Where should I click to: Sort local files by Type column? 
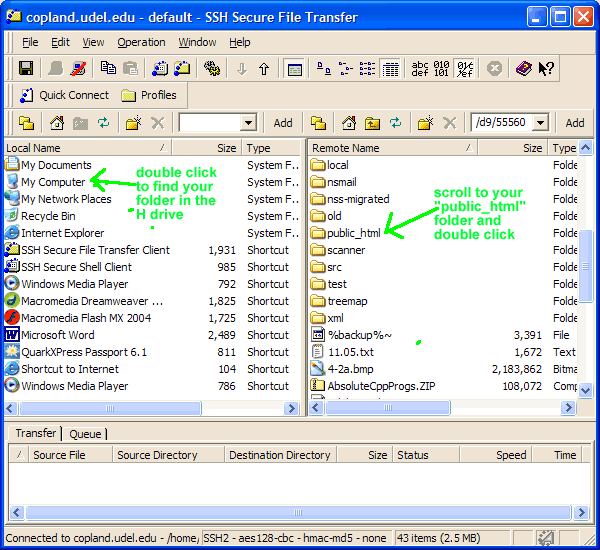click(271, 148)
